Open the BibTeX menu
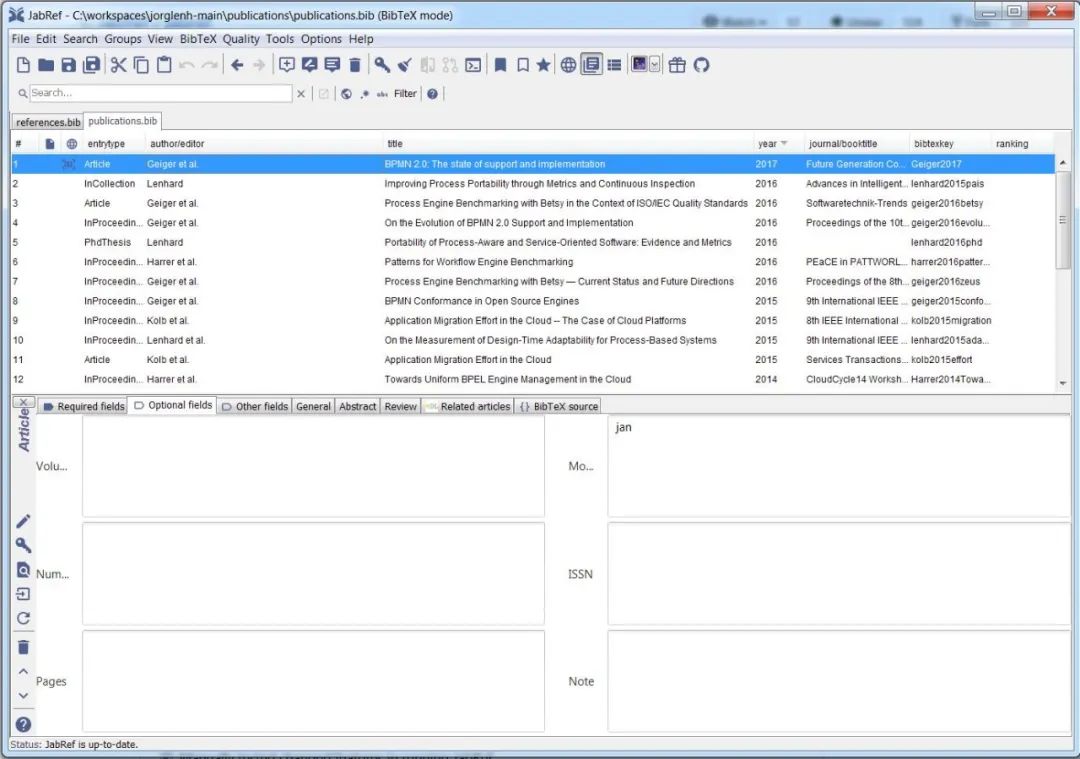The height and width of the screenshot is (759, 1080). (198, 39)
